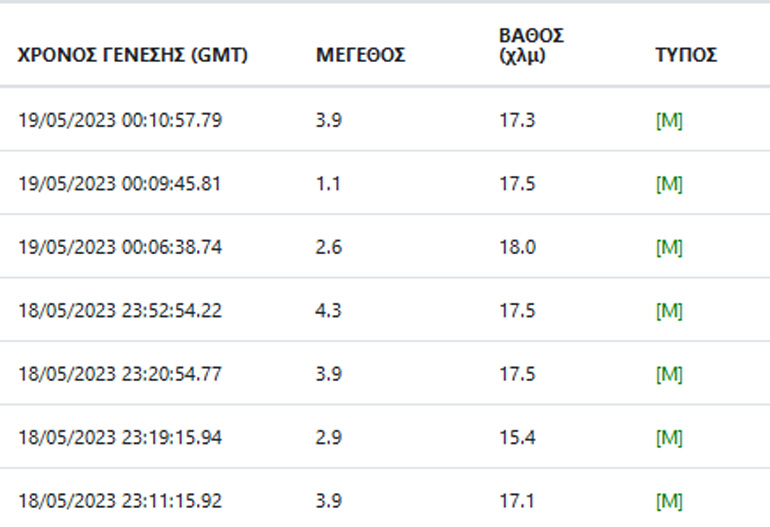Viewport: 770px width, 527px height.
Task: Select the ΒΑΘΟΣ (χλμ) column header
Action: [526, 46]
